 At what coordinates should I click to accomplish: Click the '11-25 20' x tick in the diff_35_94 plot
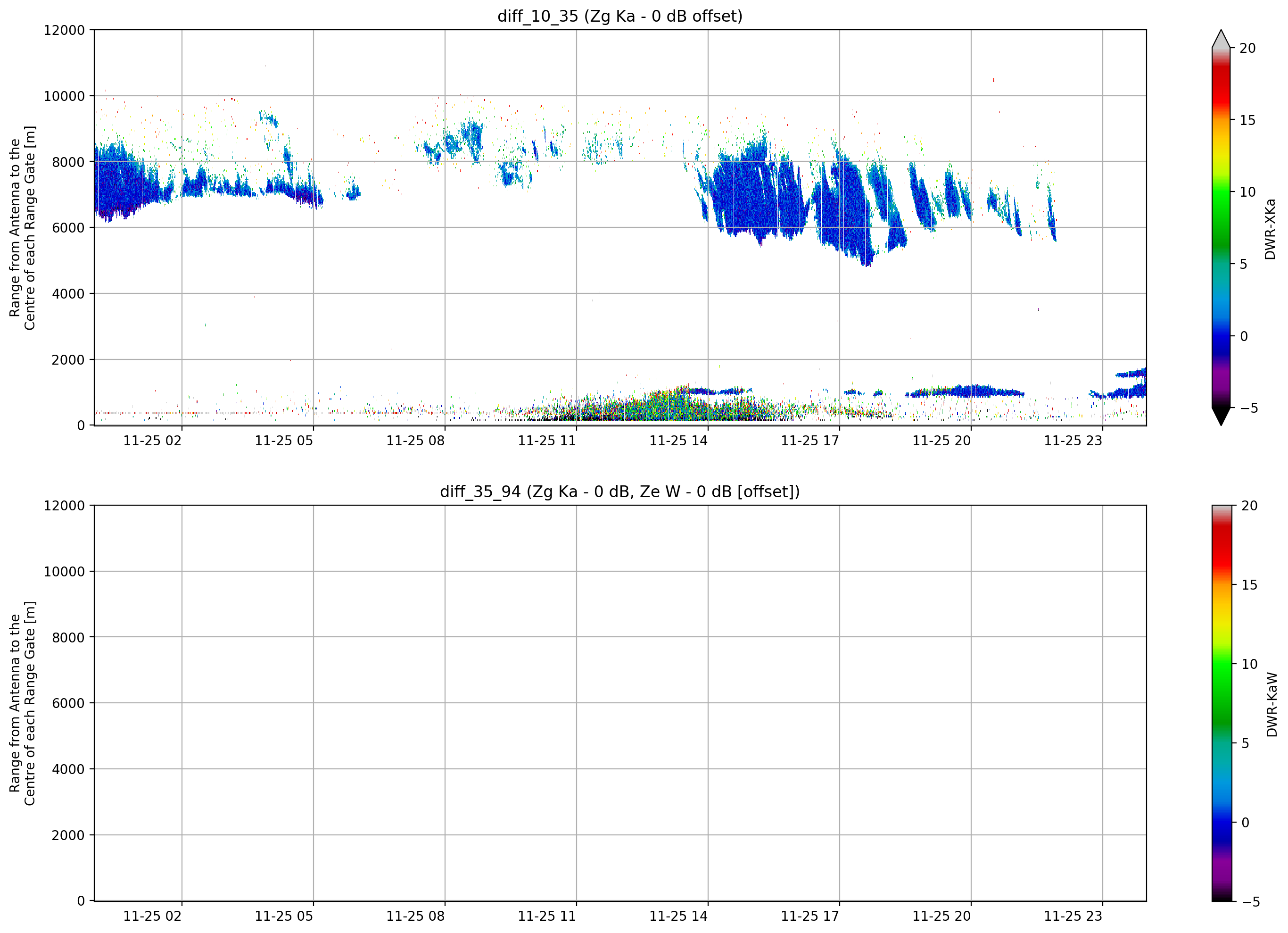click(x=941, y=916)
